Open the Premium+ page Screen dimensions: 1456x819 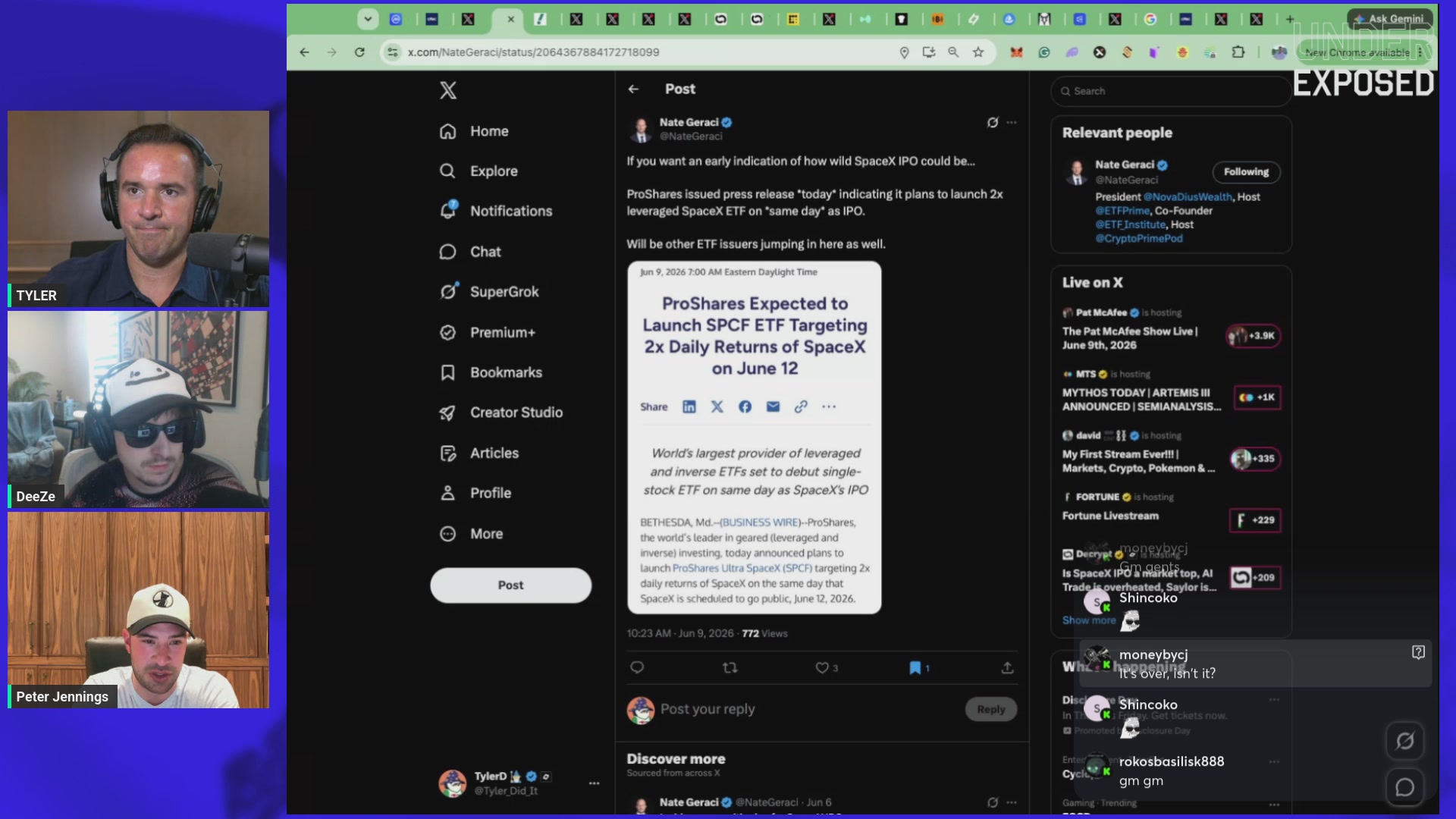point(488,332)
